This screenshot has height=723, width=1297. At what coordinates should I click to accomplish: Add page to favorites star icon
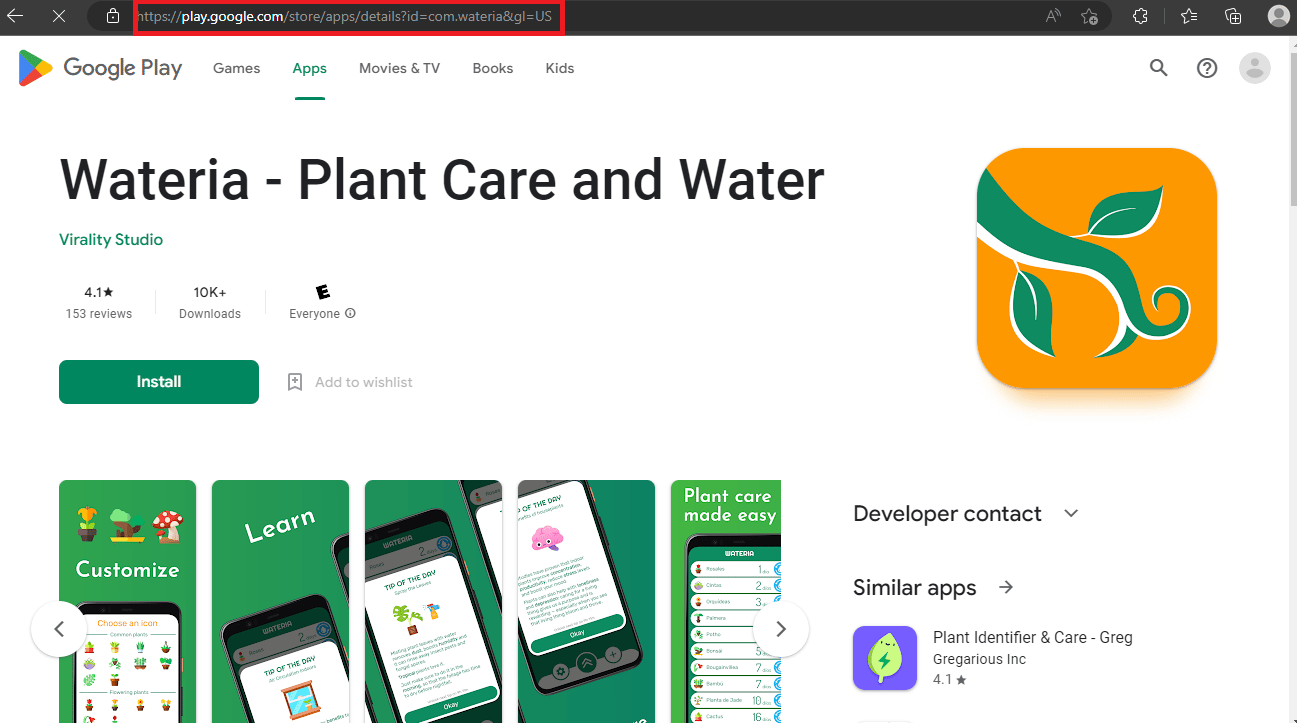coord(1090,16)
